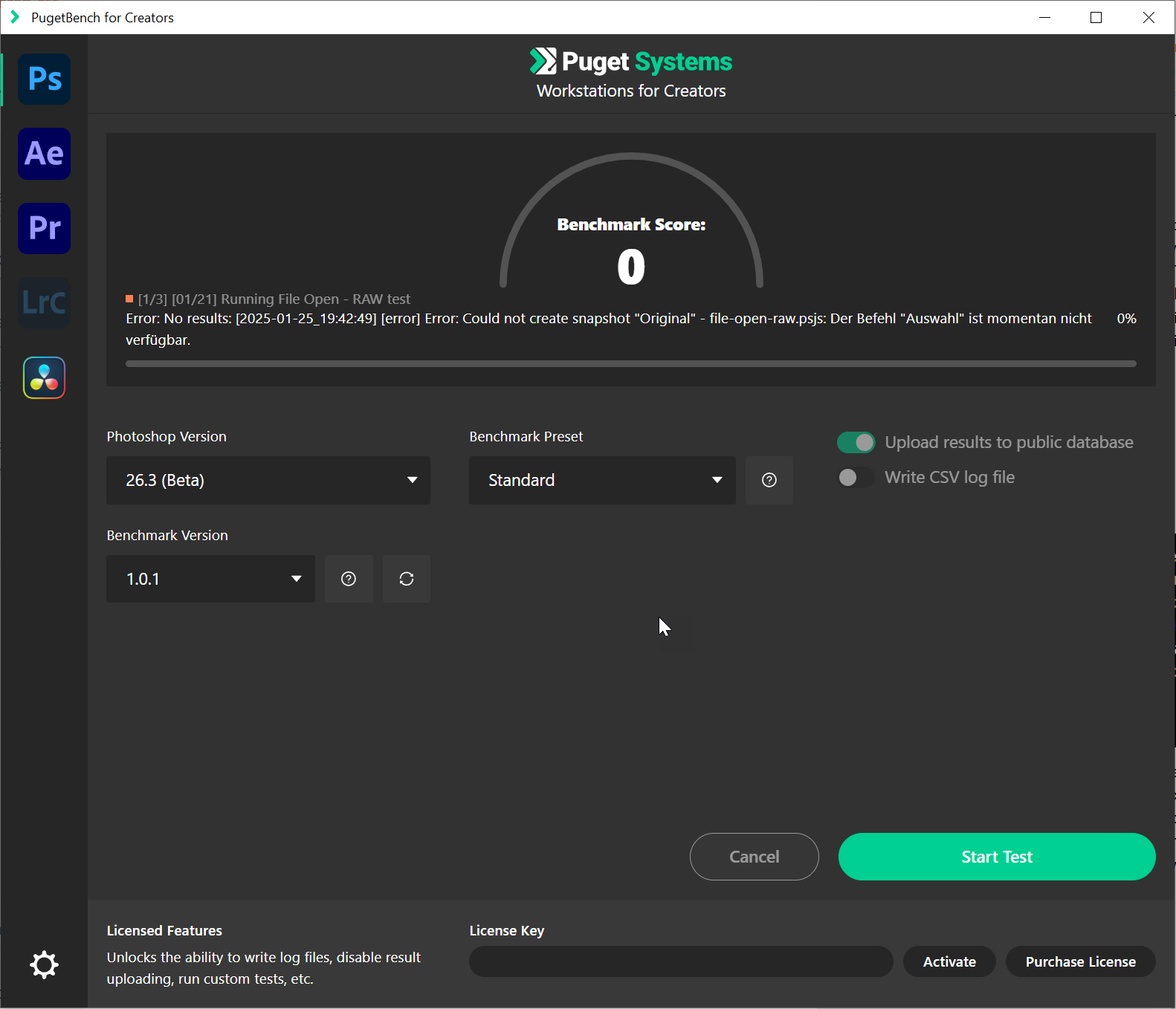The width and height of the screenshot is (1176, 1009).
Task: Open settings gear in sidebar
Action: click(44, 964)
